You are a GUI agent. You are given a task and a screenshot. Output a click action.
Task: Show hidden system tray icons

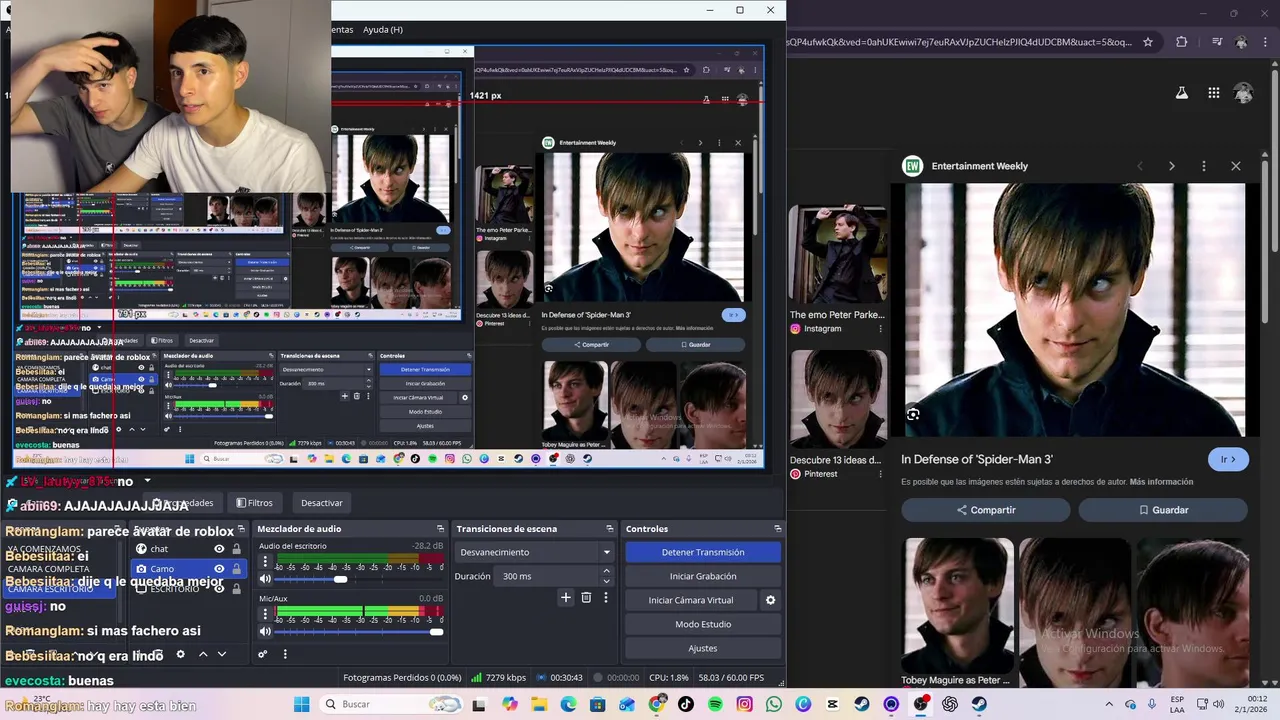(1111, 704)
